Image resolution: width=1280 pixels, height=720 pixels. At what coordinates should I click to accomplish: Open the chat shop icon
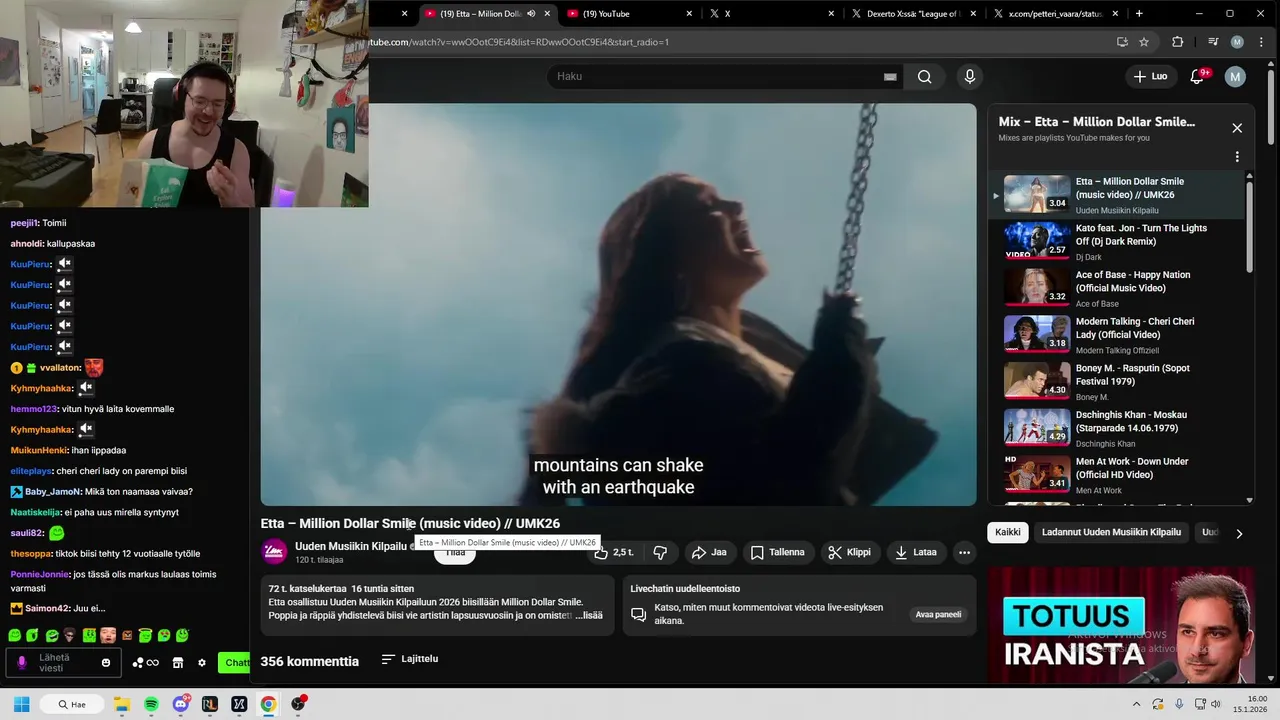tap(178, 662)
